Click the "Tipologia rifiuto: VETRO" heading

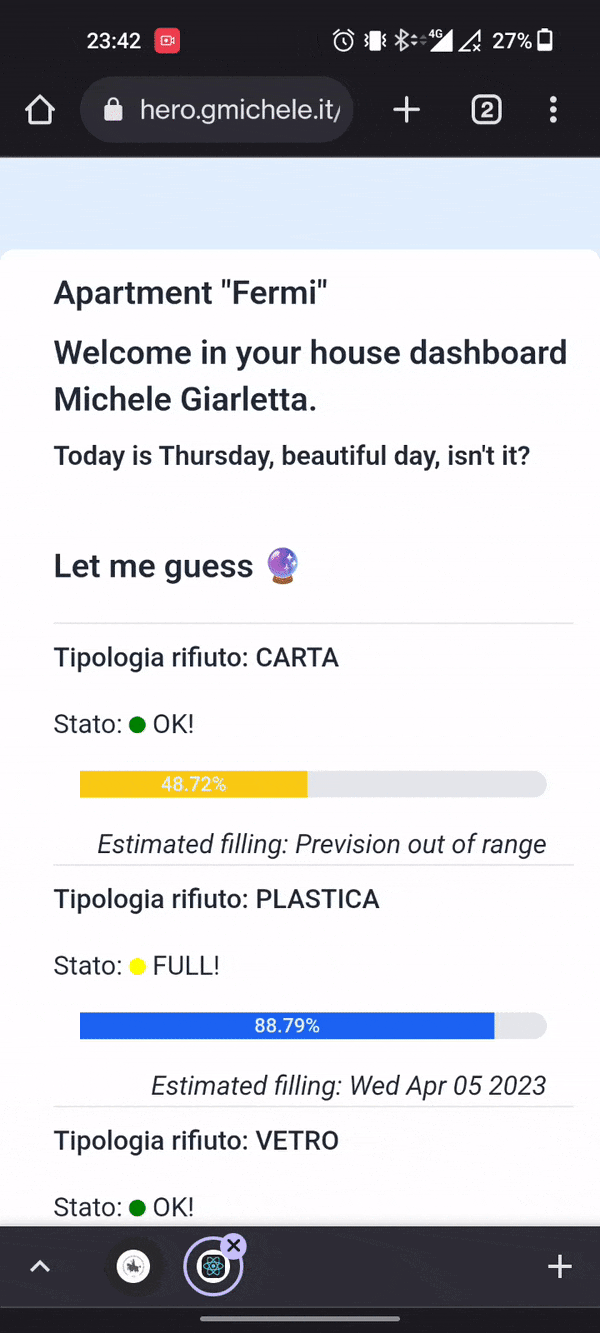point(196,1140)
